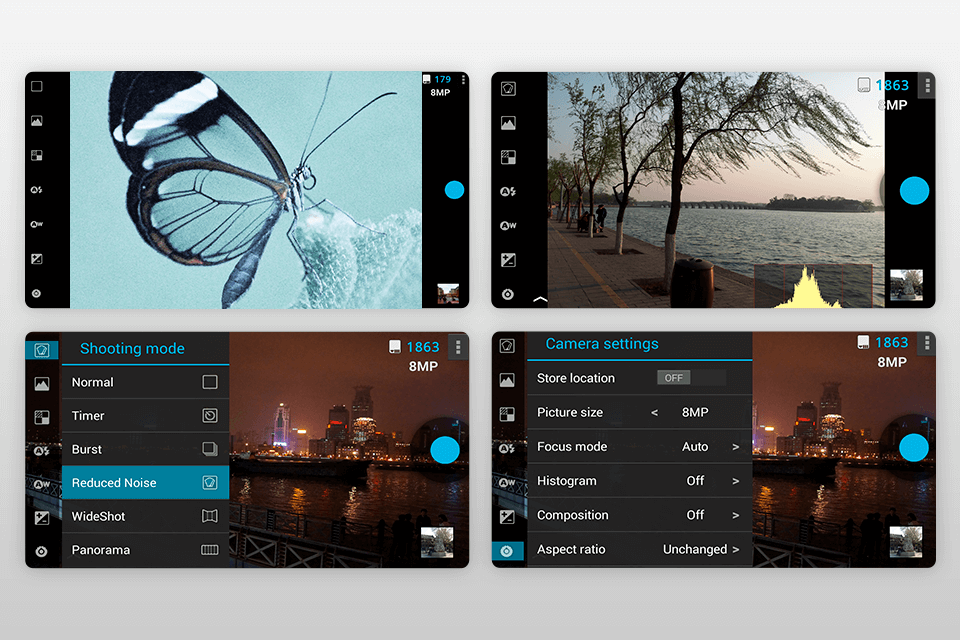This screenshot has height=640, width=960.
Task: Decrease Picture size with the left arrow
Action: point(655,413)
